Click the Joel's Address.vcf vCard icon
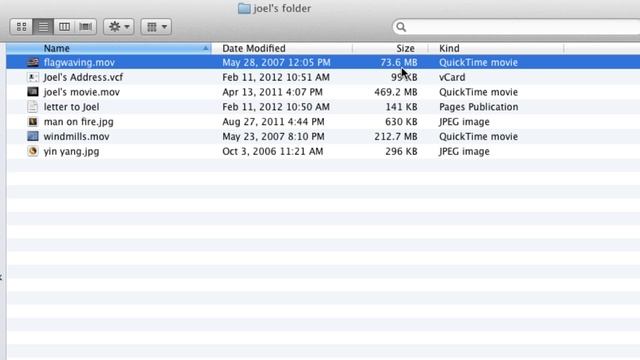The width and height of the screenshot is (640, 360). pyautogui.click(x=33, y=77)
